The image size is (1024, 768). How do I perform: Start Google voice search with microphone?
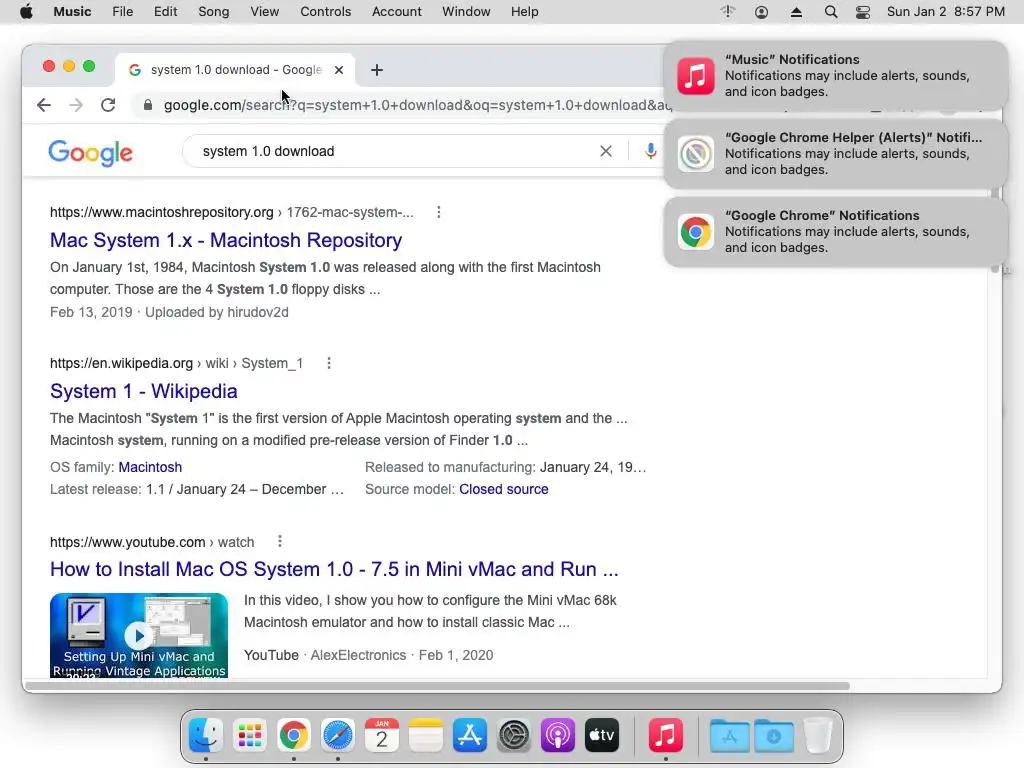coord(650,152)
